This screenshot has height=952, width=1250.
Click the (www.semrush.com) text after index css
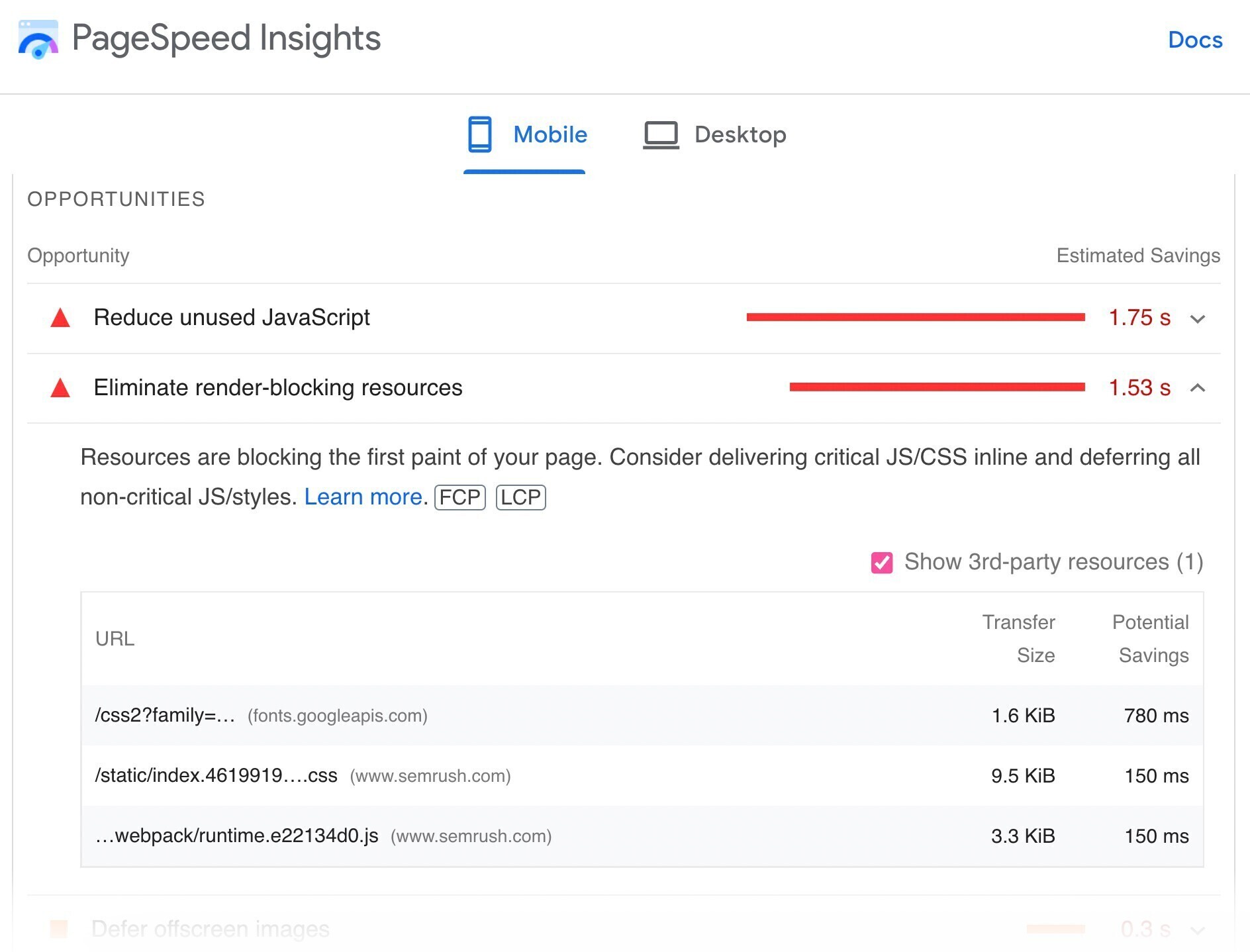pos(430,777)
